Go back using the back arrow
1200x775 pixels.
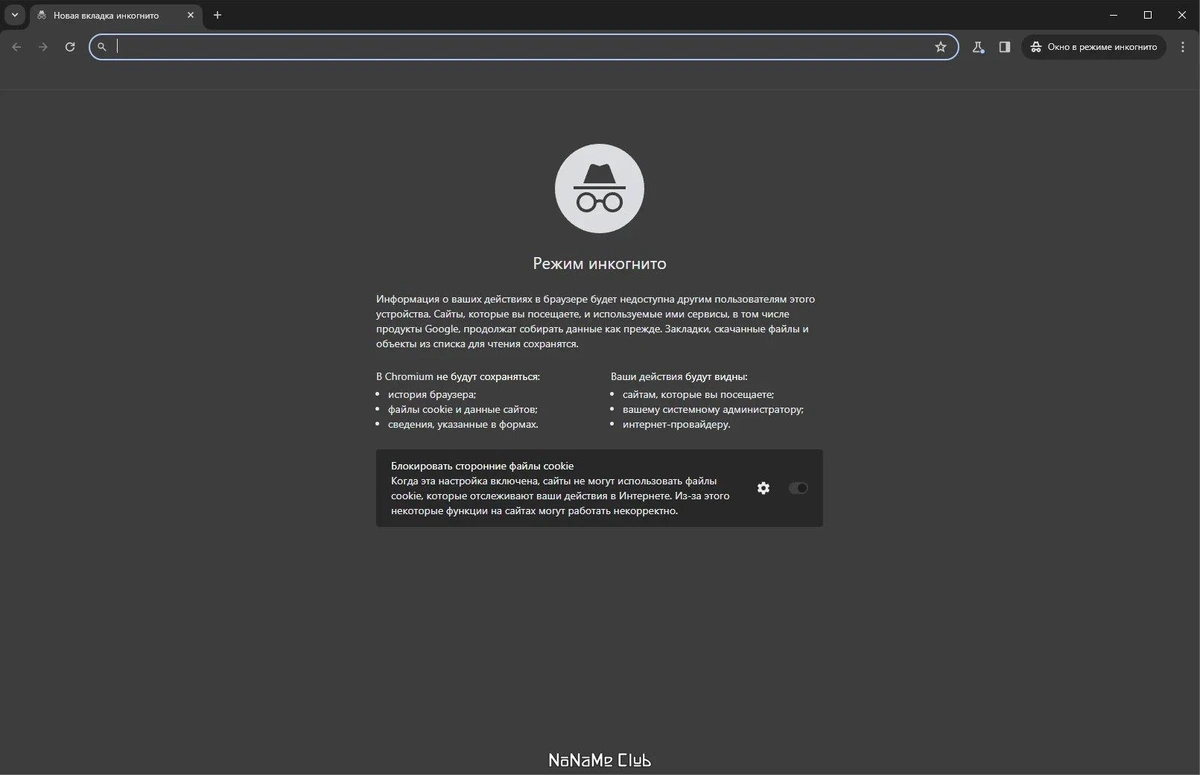pyautogui.click(x=16, y=47)
